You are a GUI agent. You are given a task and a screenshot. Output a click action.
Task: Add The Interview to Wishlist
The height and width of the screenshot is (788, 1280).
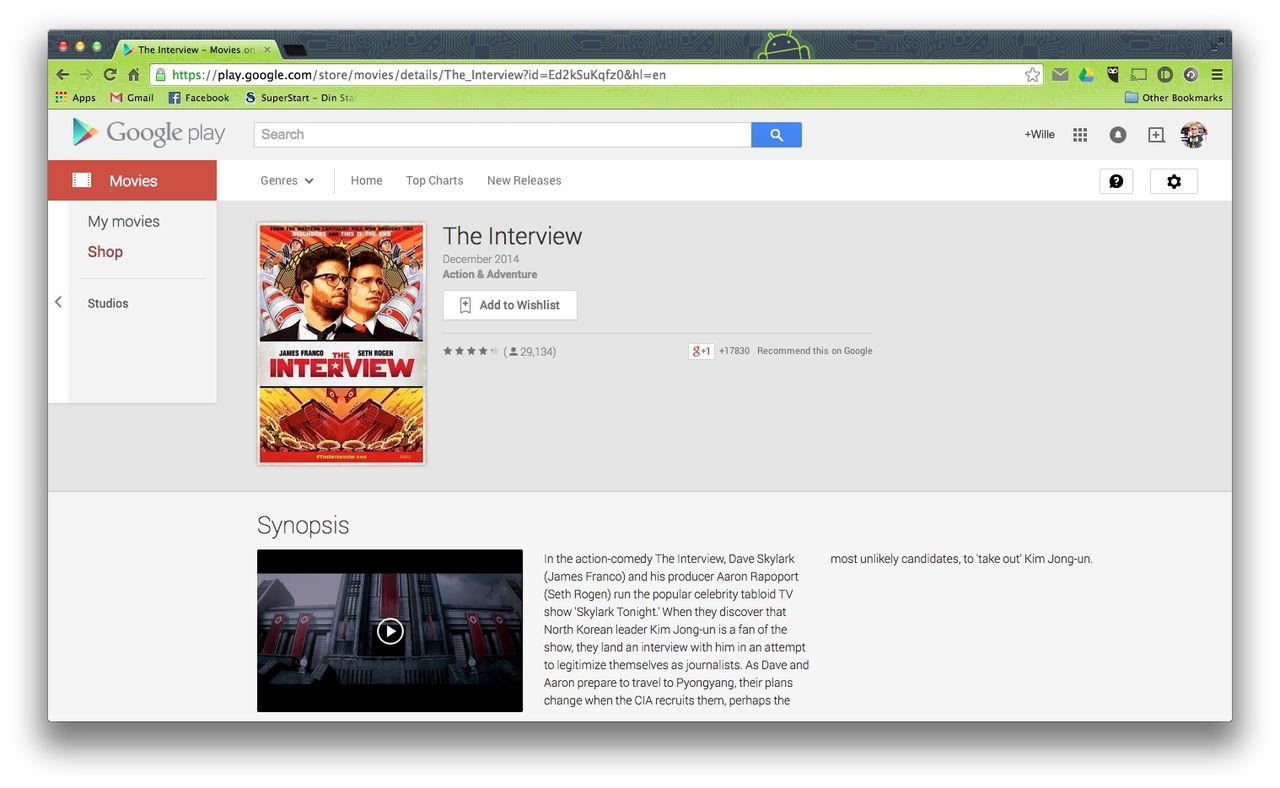click(x=510, y=305)
